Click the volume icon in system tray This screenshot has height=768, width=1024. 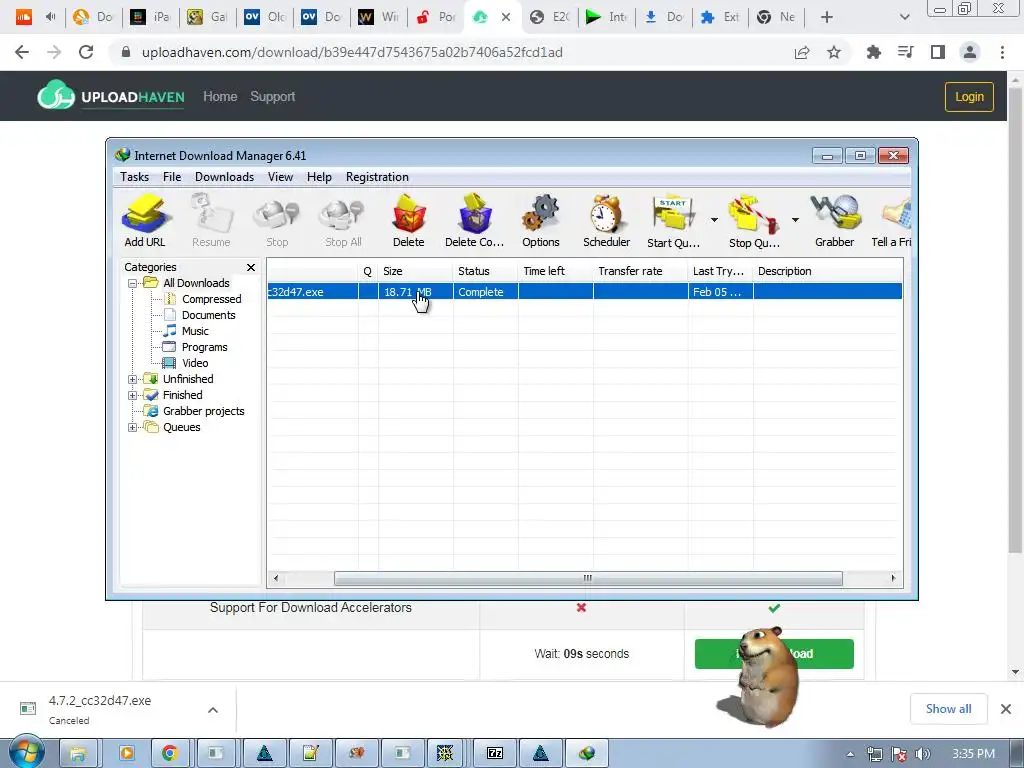pyautogui.click(x=923, y=754)
